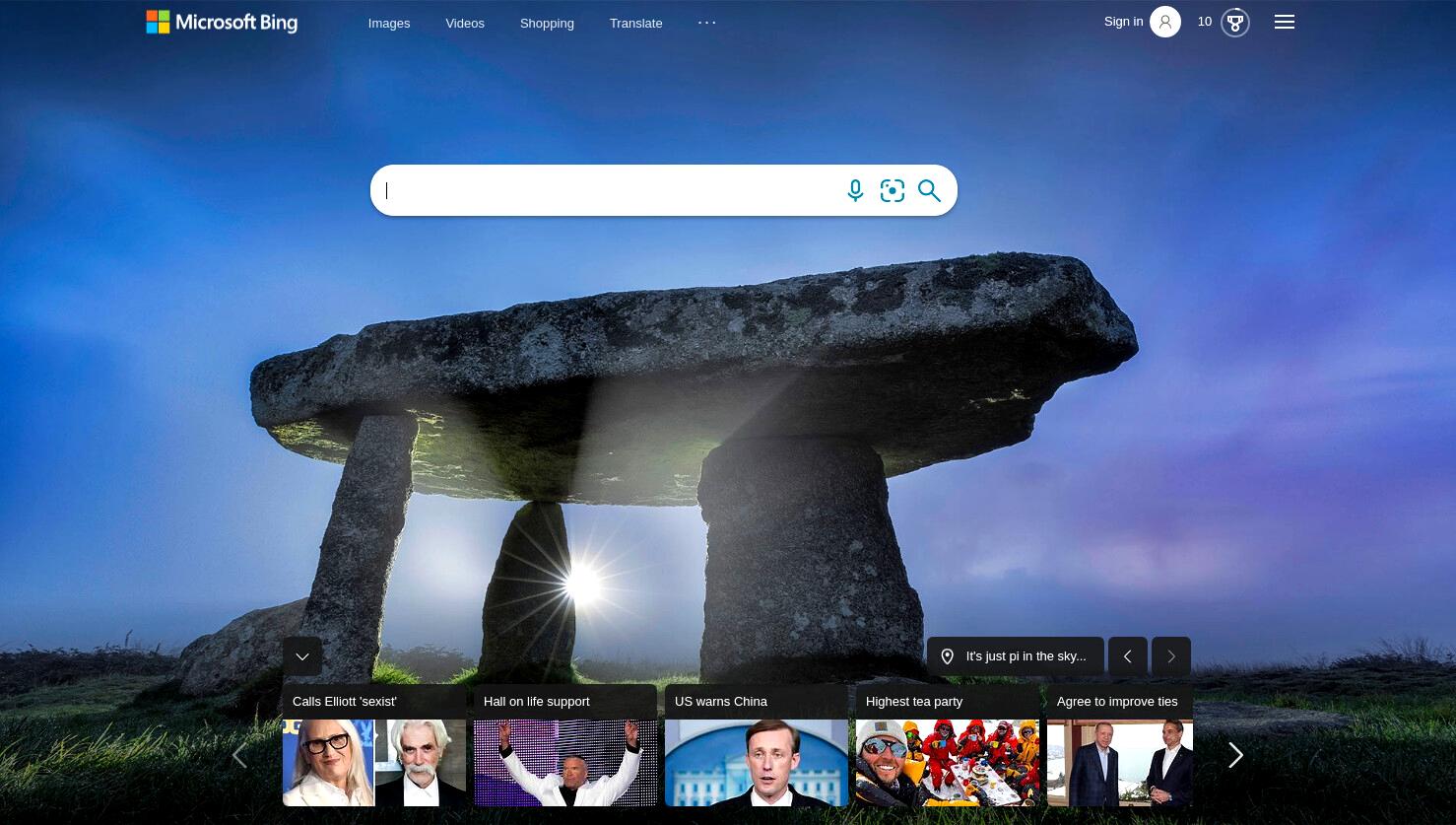Open the Translate tab
This screenshot has width=1456, height=825.
635,23
